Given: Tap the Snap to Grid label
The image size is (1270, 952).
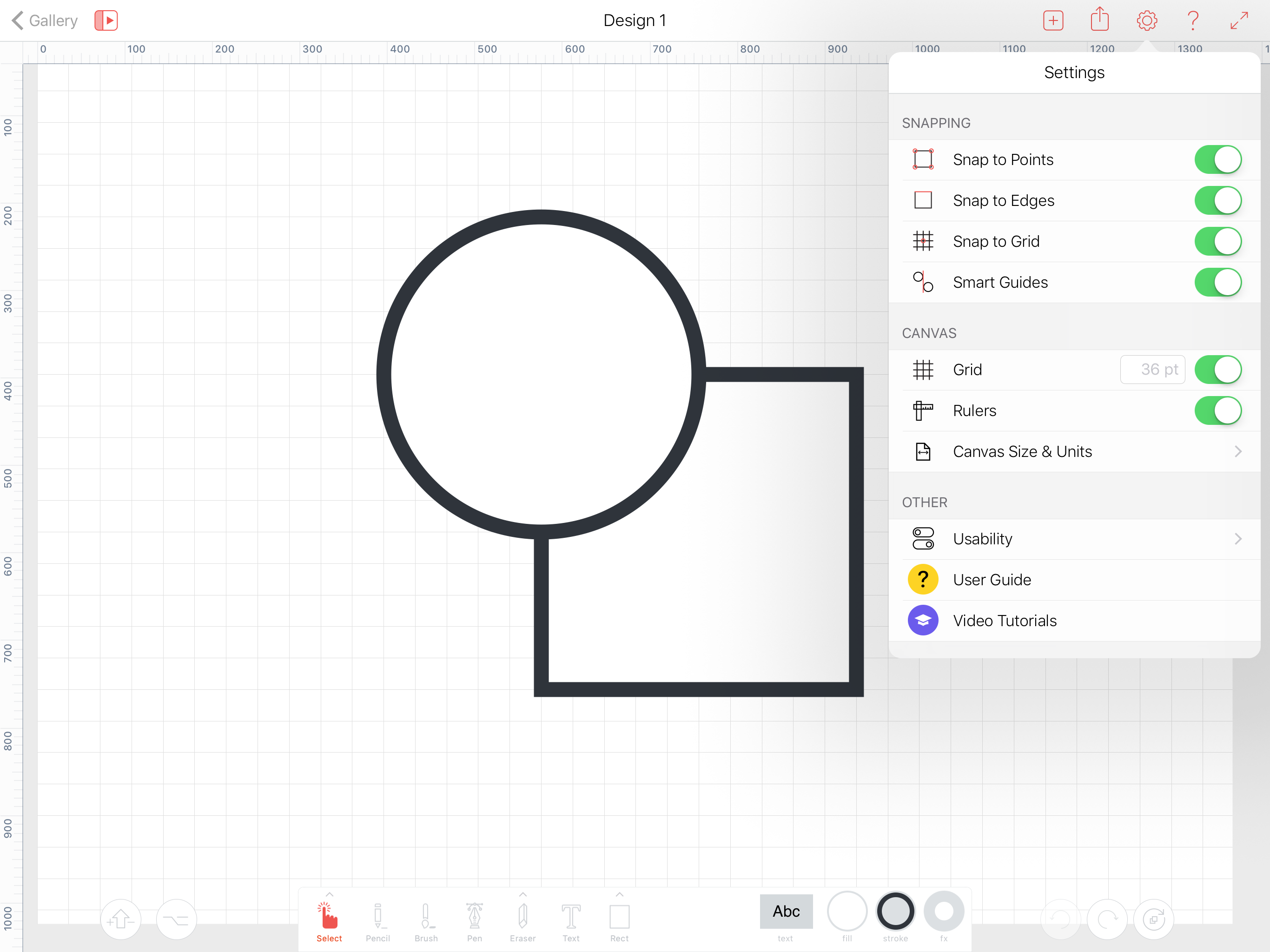Looking at the screenshot, I should [x=996, y=241].
